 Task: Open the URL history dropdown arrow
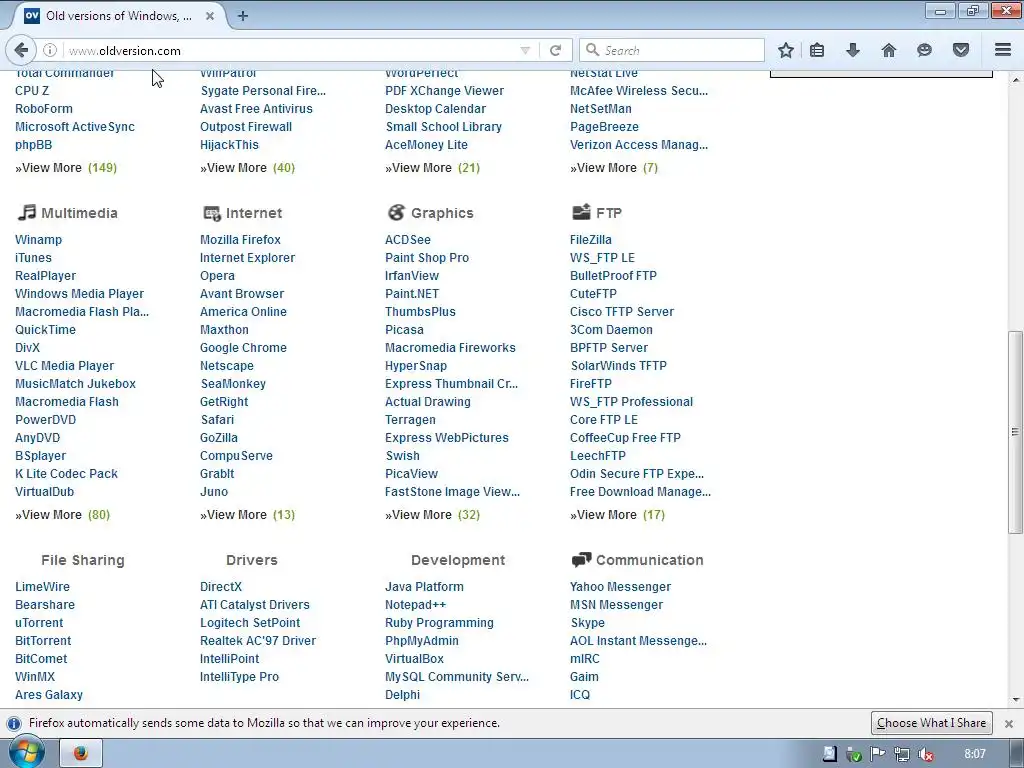[x=525, y=50]
